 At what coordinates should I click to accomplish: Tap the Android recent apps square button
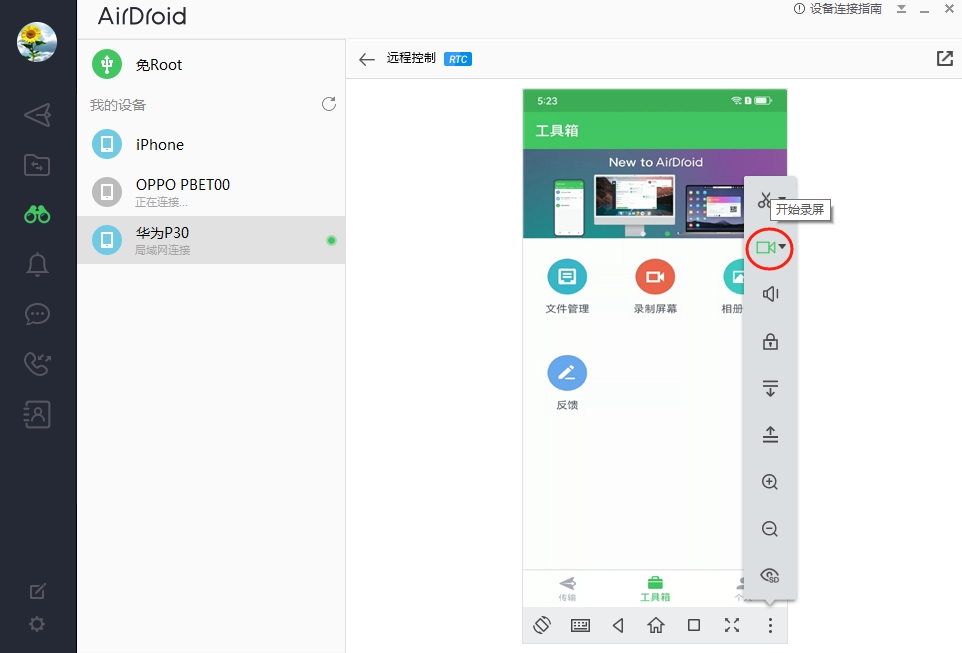click(694, 625)
